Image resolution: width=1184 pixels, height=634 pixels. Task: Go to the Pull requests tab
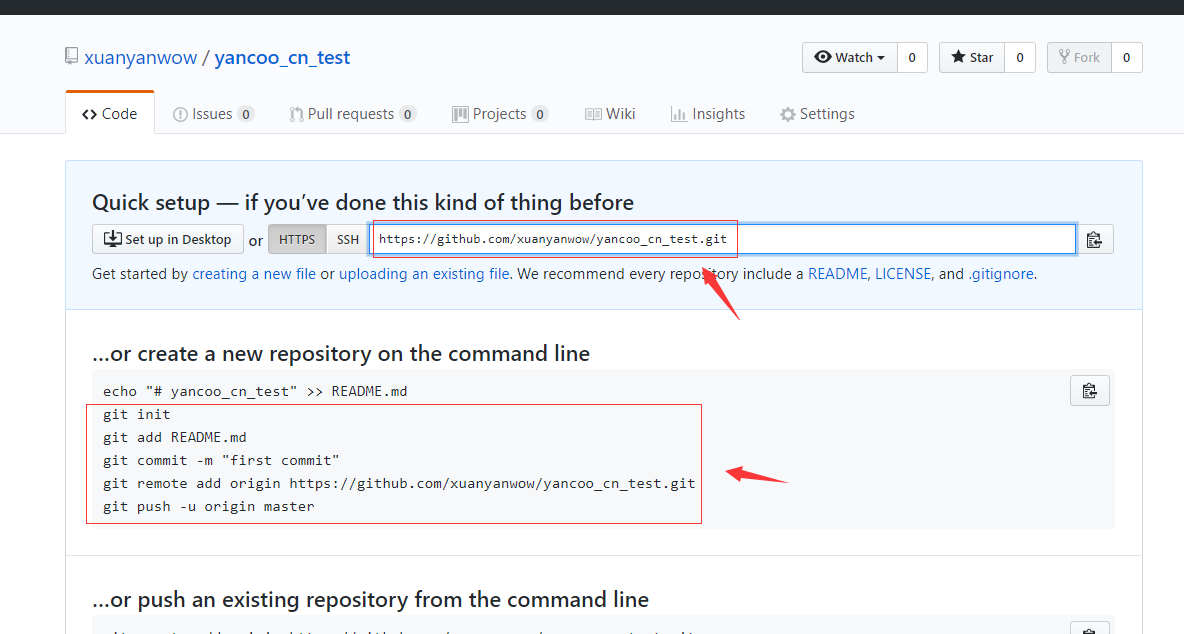tap(352, 114)
